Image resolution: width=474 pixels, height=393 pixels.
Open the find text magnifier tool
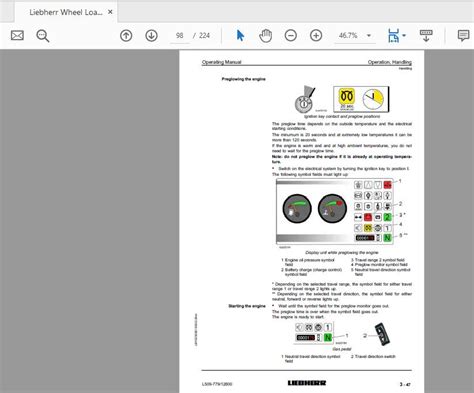[x=43, y=36]
